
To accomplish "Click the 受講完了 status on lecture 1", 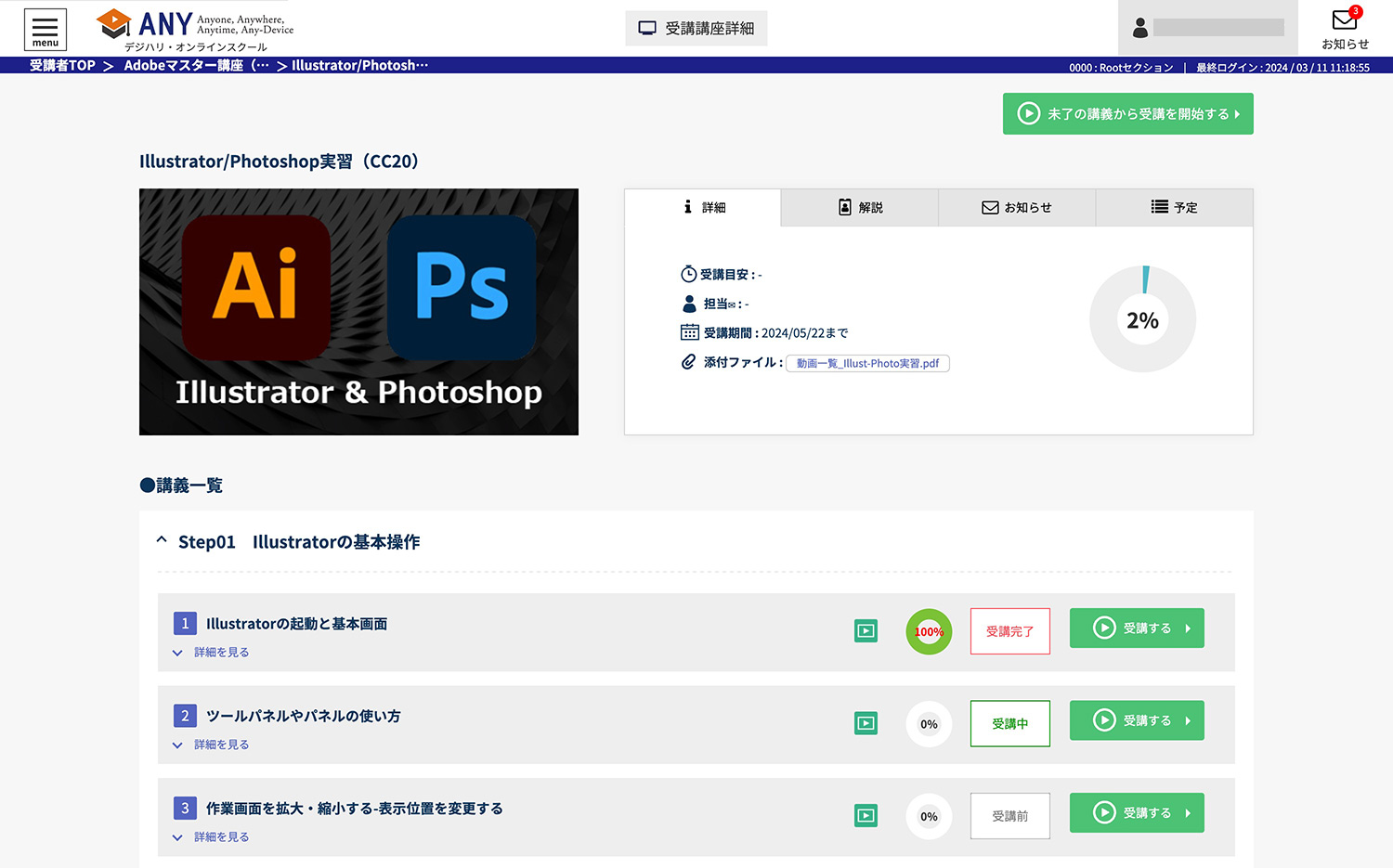I will tap(1010, 631).
